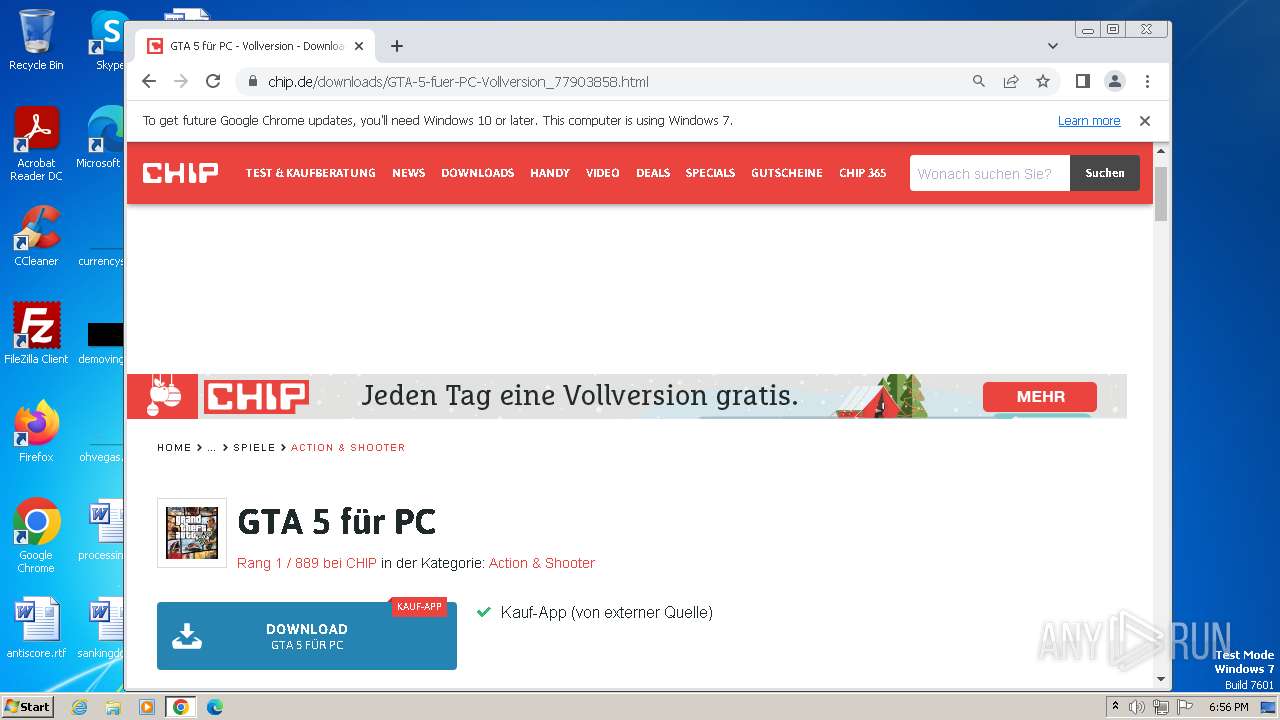Close the GTA 5 für PC tab
The image size is (1280, 720).
coord(359,46)
